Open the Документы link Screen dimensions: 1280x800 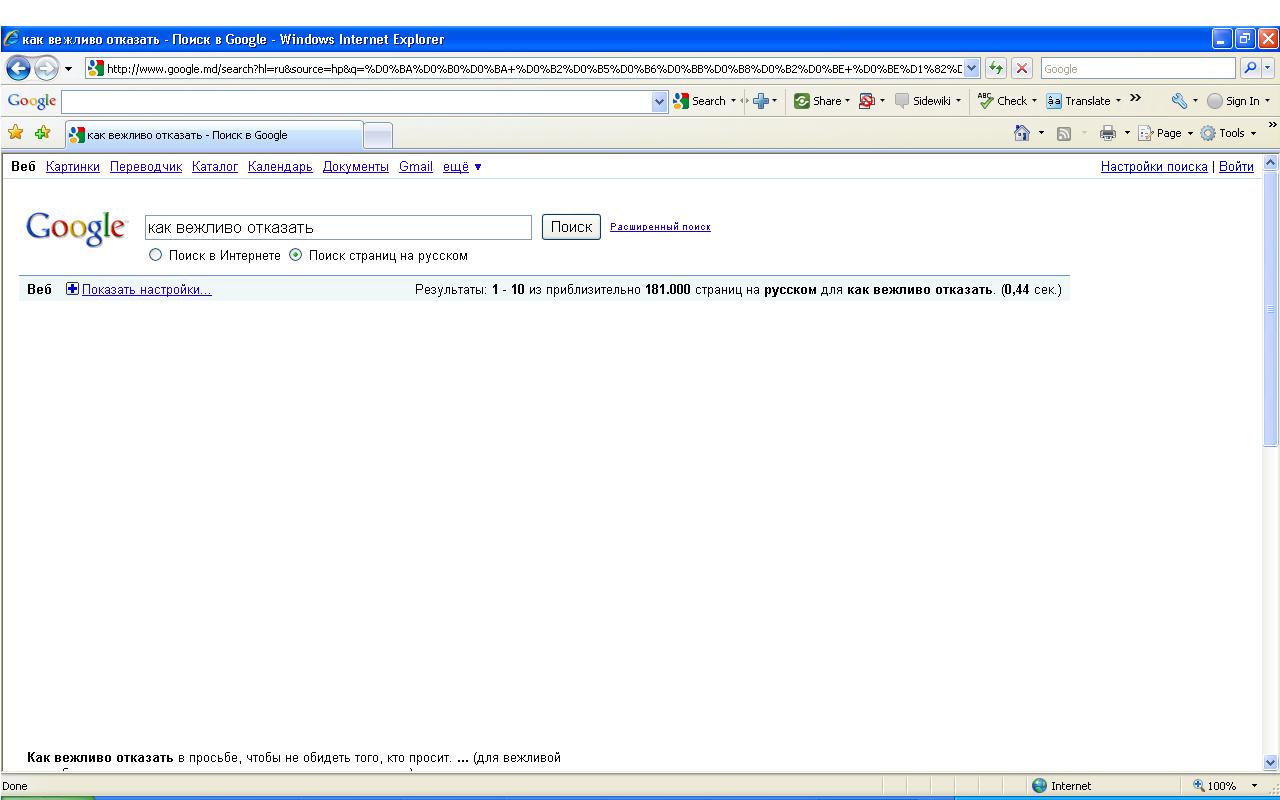[x=356, y=167]
